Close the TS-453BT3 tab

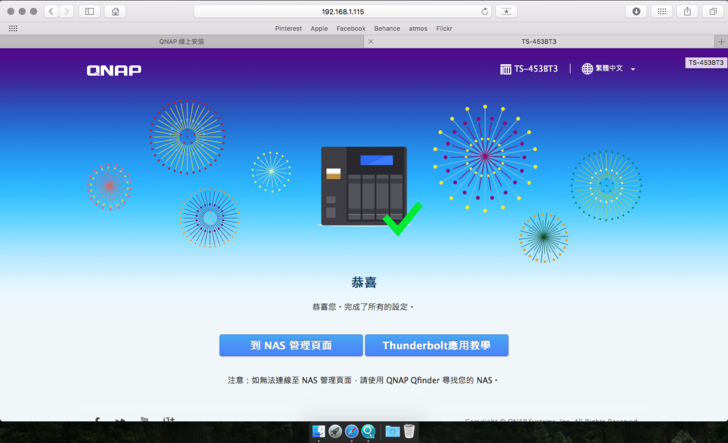370,41
